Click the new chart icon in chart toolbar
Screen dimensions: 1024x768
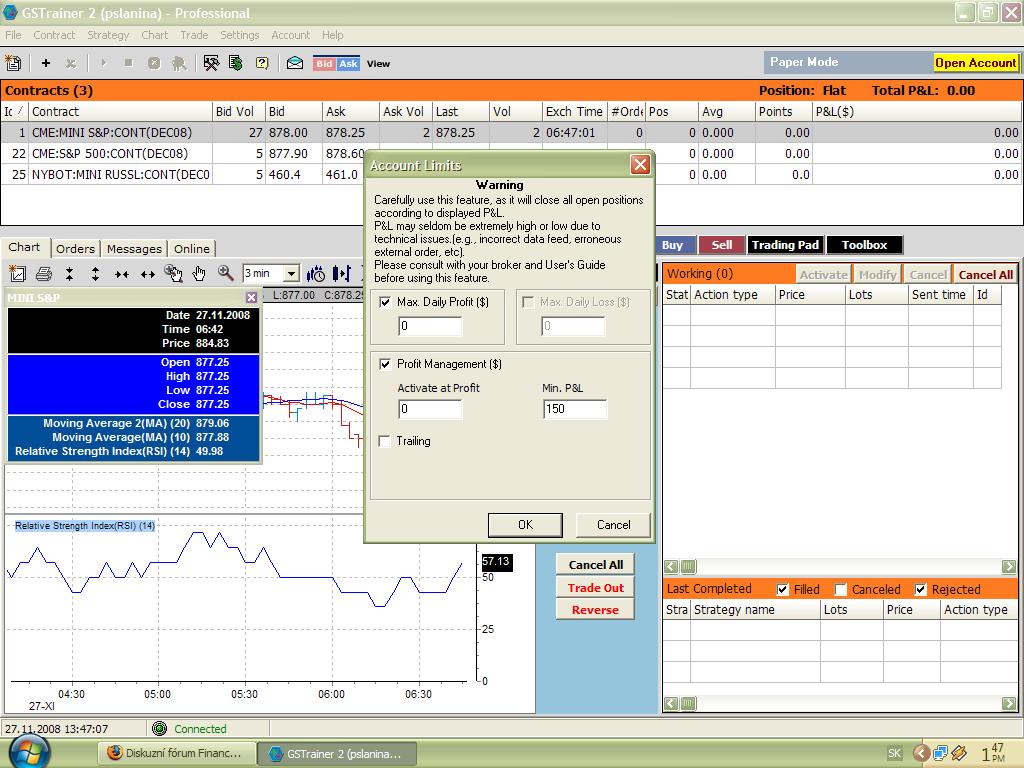click(16, 273)
